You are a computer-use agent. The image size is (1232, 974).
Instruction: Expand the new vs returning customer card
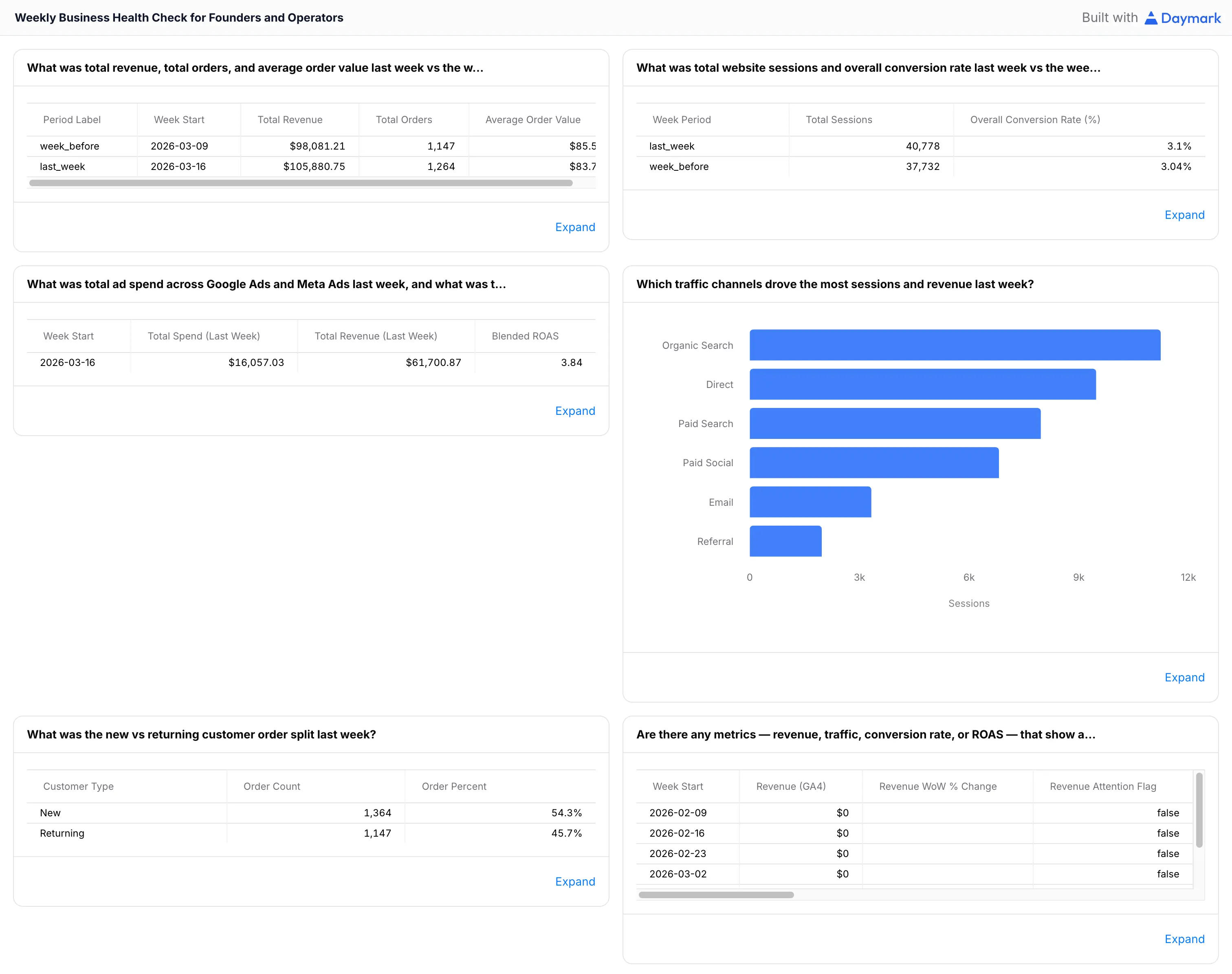coord(575,881)
